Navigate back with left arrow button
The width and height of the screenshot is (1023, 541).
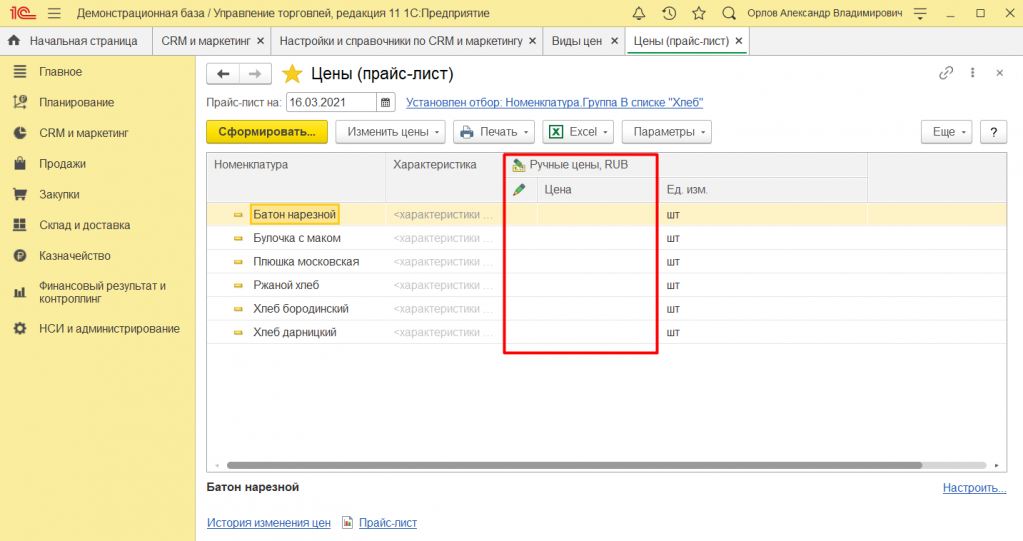point(223,74)
